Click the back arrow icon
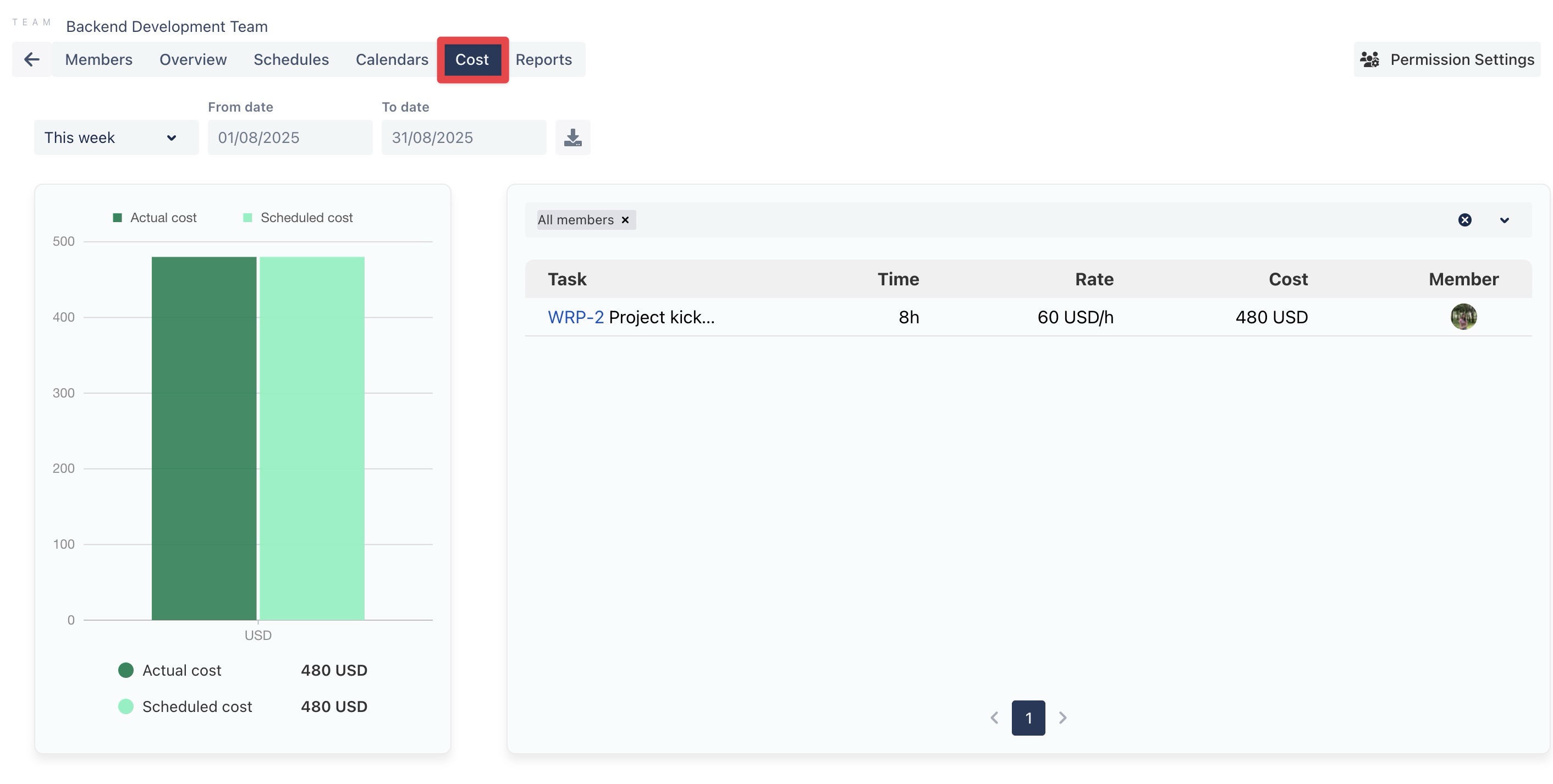The width and height of the screenshot is (1553, 784). click(x=31, y=59)
